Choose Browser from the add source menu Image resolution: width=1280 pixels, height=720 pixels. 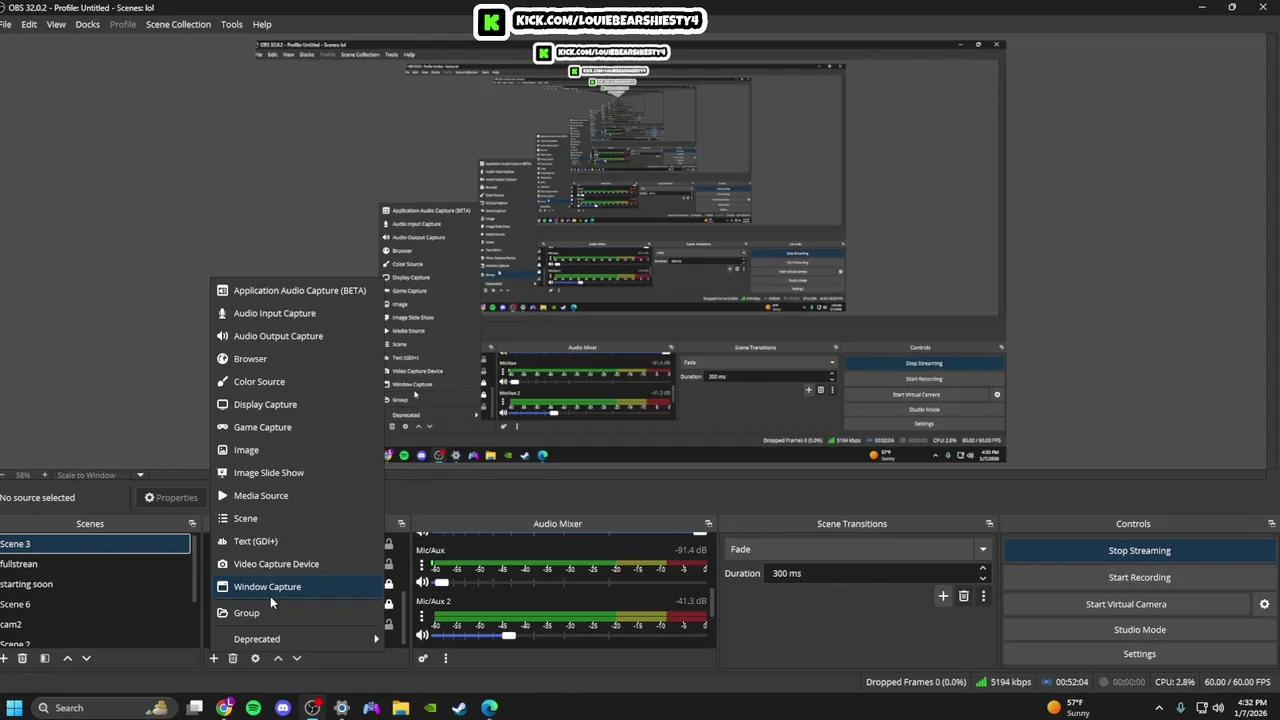(298, 359)
